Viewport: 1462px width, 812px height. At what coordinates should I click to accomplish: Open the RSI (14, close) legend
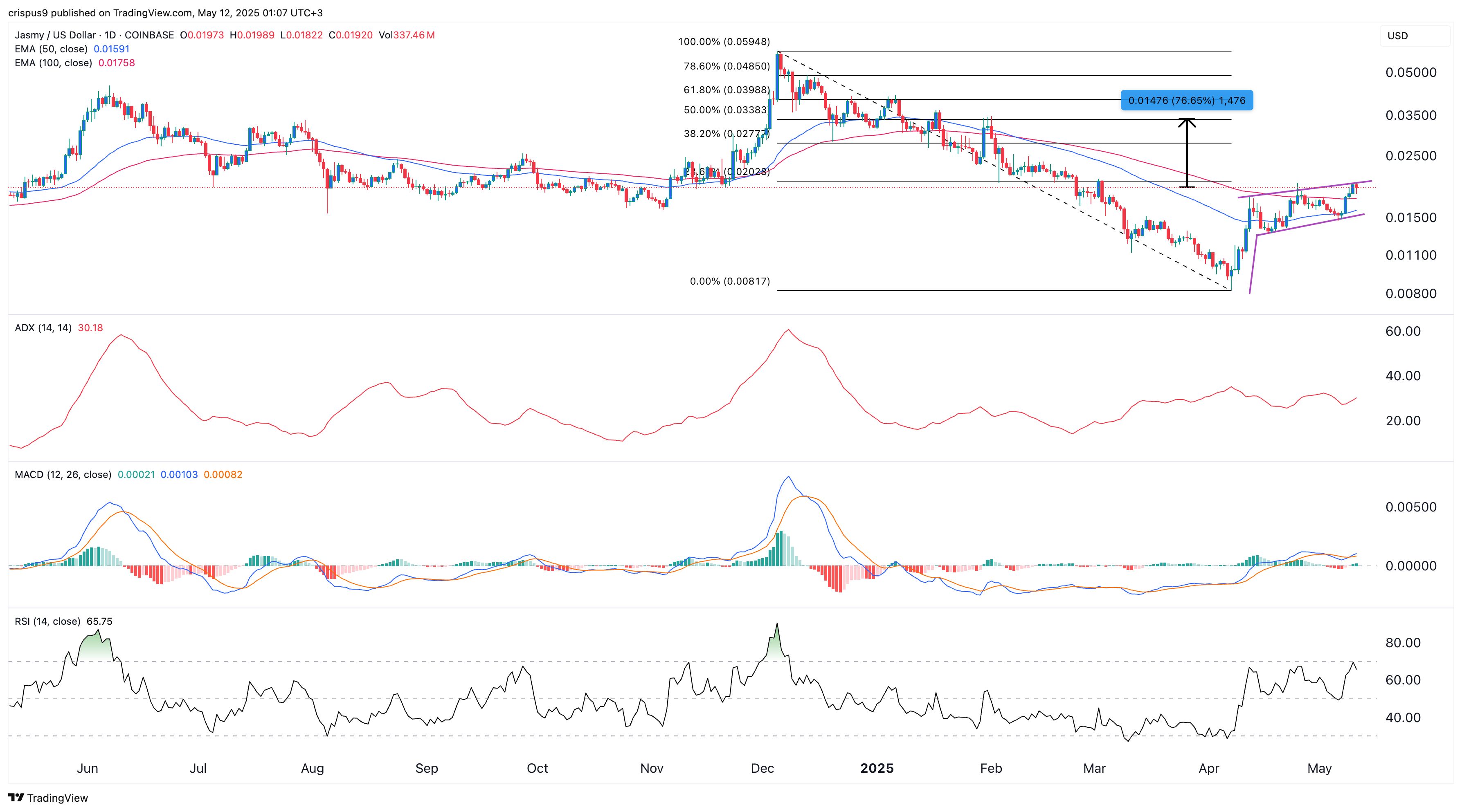click(x=48, y=621)
